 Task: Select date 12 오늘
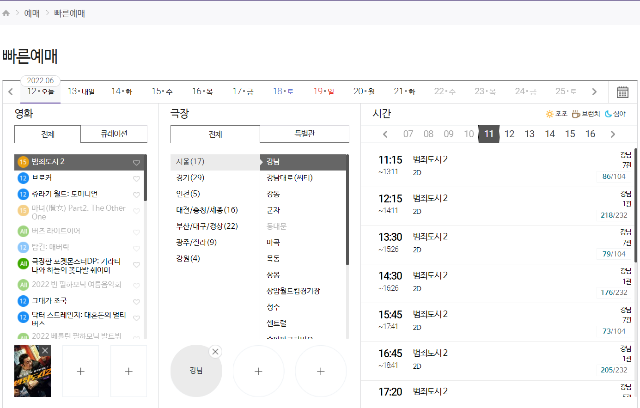[x=40, y=91]
